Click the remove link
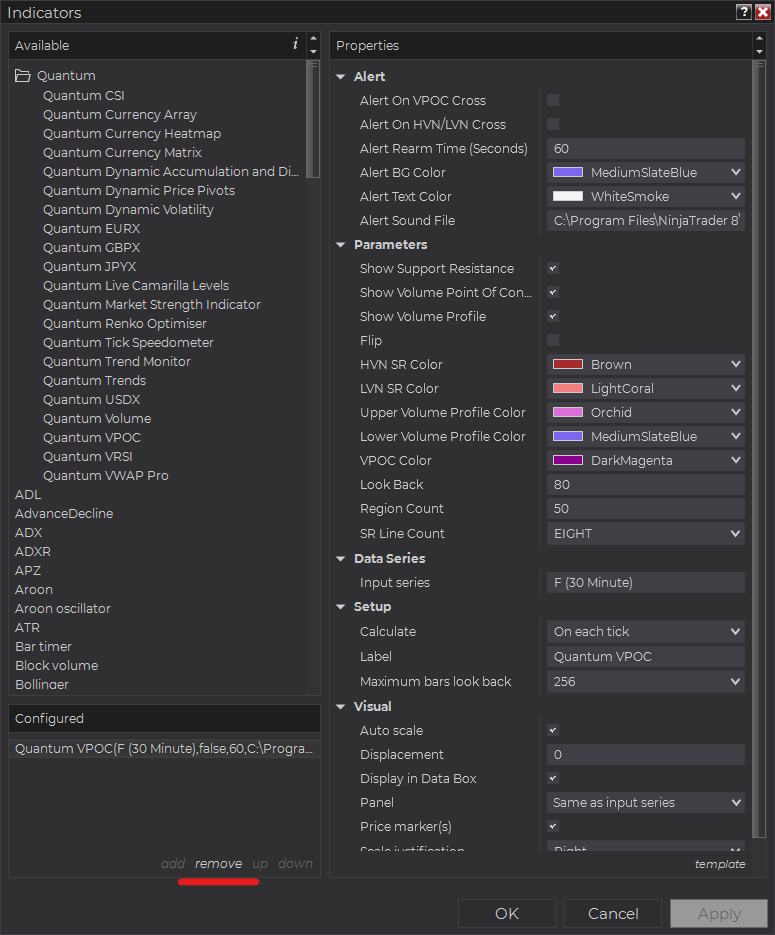The height and width of the screenshot is (935, 775). pos(218,863)
